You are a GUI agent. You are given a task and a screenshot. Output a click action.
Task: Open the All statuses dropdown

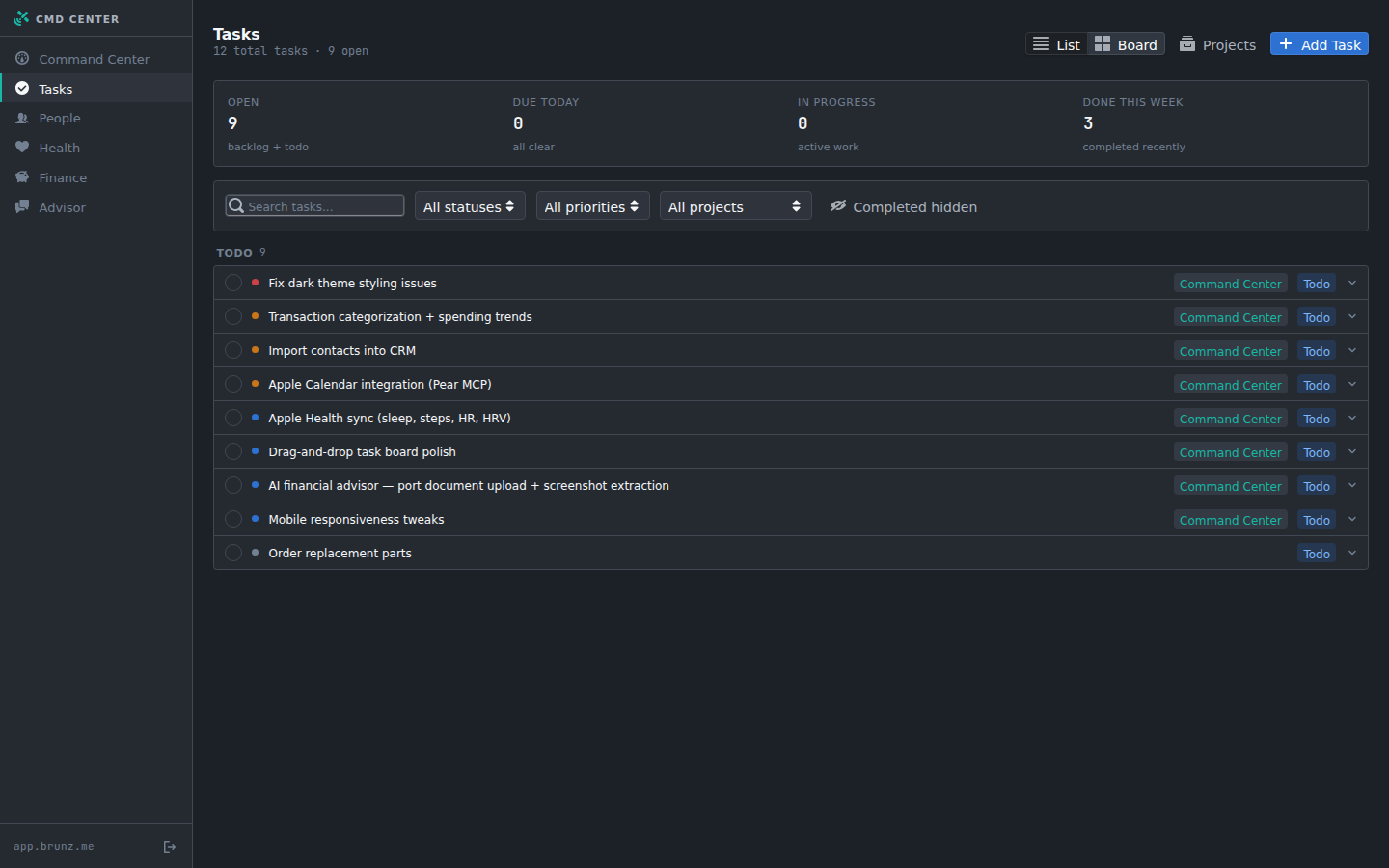[470, 206]
